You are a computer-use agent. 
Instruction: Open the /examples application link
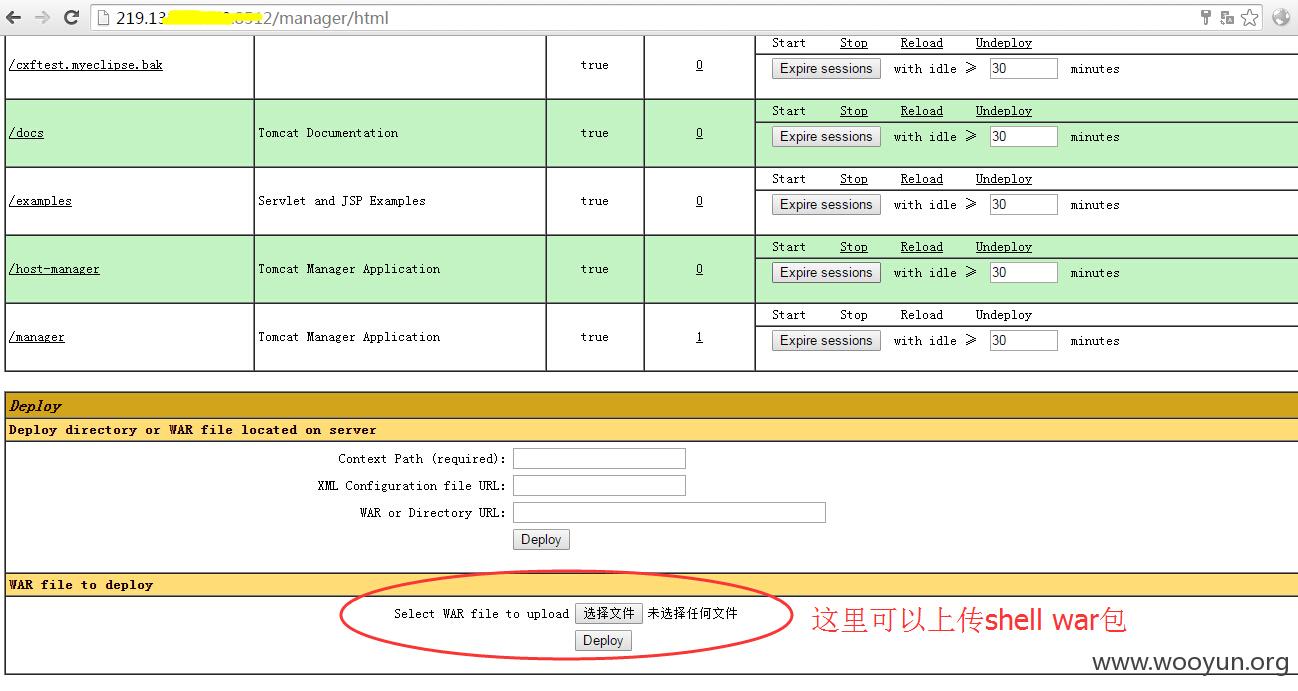(x=41, y=201)
